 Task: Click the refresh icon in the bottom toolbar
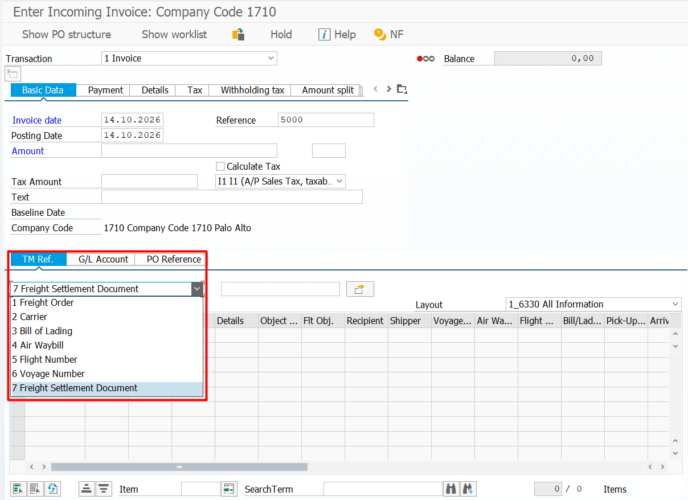[53, 489]
